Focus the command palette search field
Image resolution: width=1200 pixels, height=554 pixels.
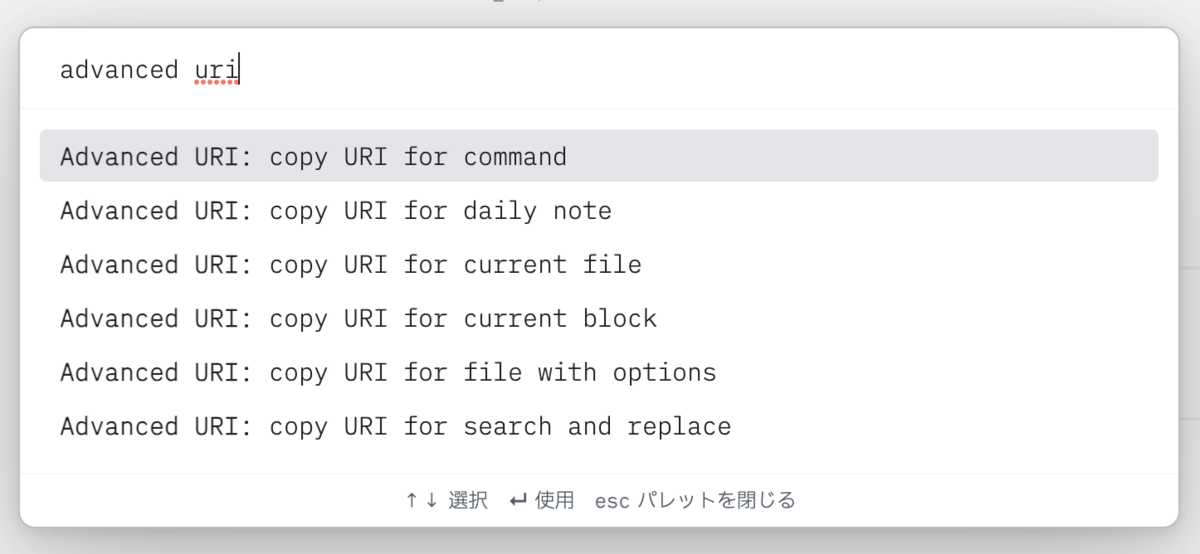(600, 70)
